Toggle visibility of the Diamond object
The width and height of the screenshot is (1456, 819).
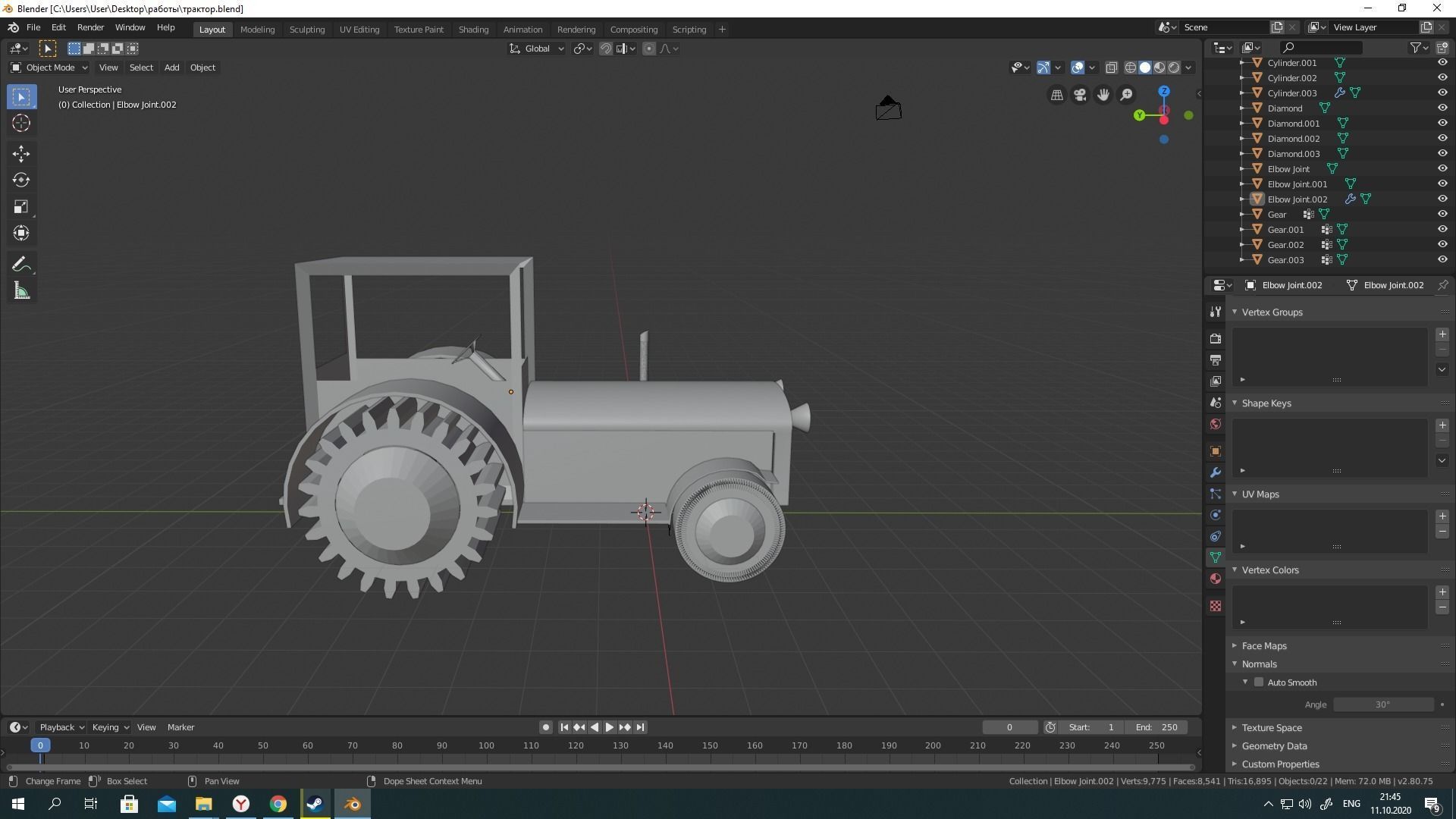[x=1442, y=108]
